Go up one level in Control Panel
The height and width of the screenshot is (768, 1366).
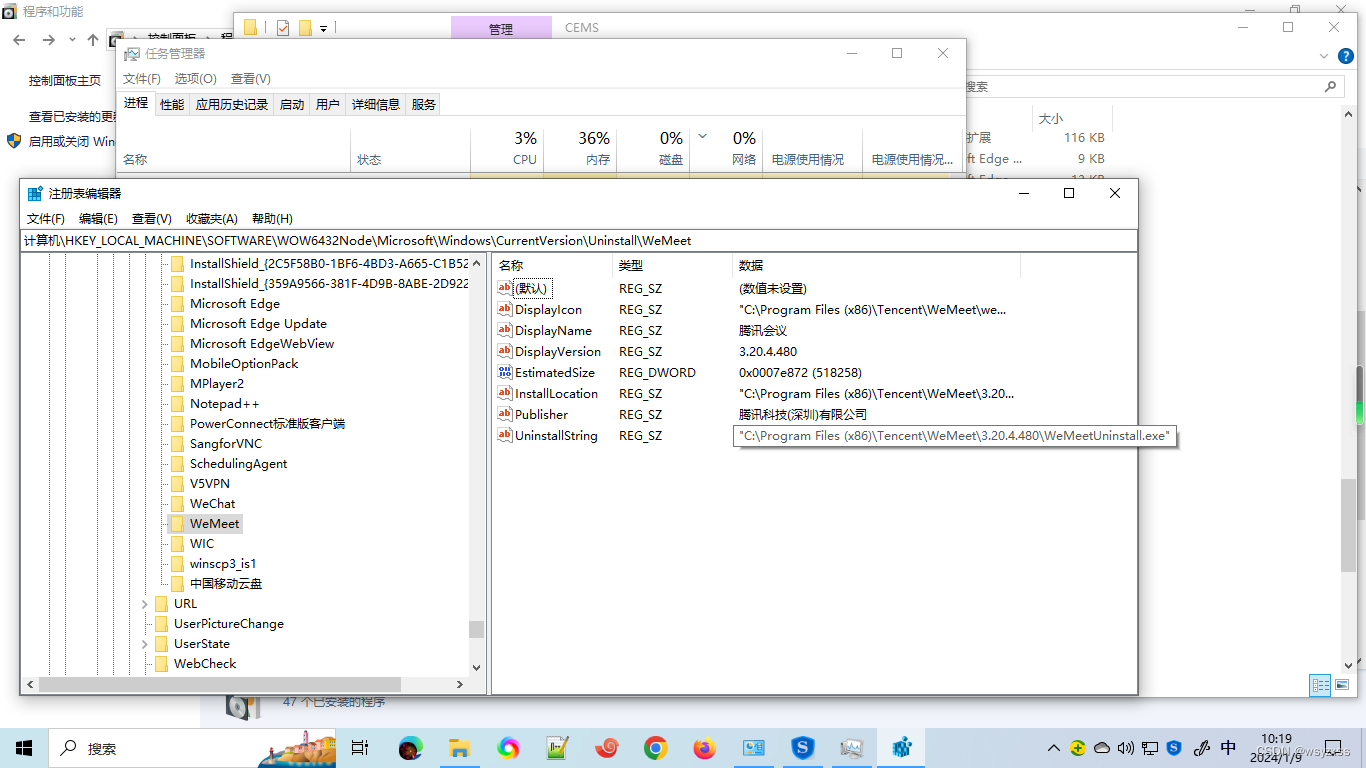tap(93, 40)
